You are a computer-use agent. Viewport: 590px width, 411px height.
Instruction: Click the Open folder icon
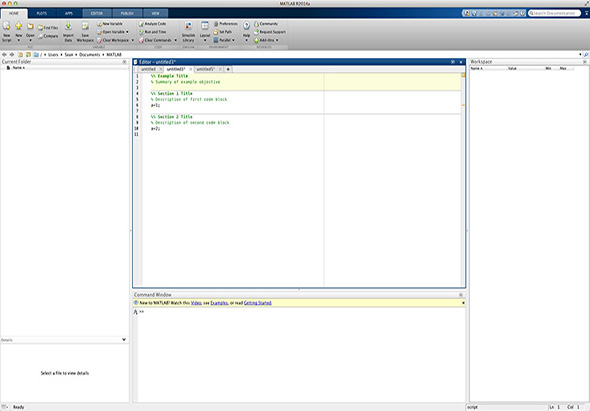tap(30, 26)
